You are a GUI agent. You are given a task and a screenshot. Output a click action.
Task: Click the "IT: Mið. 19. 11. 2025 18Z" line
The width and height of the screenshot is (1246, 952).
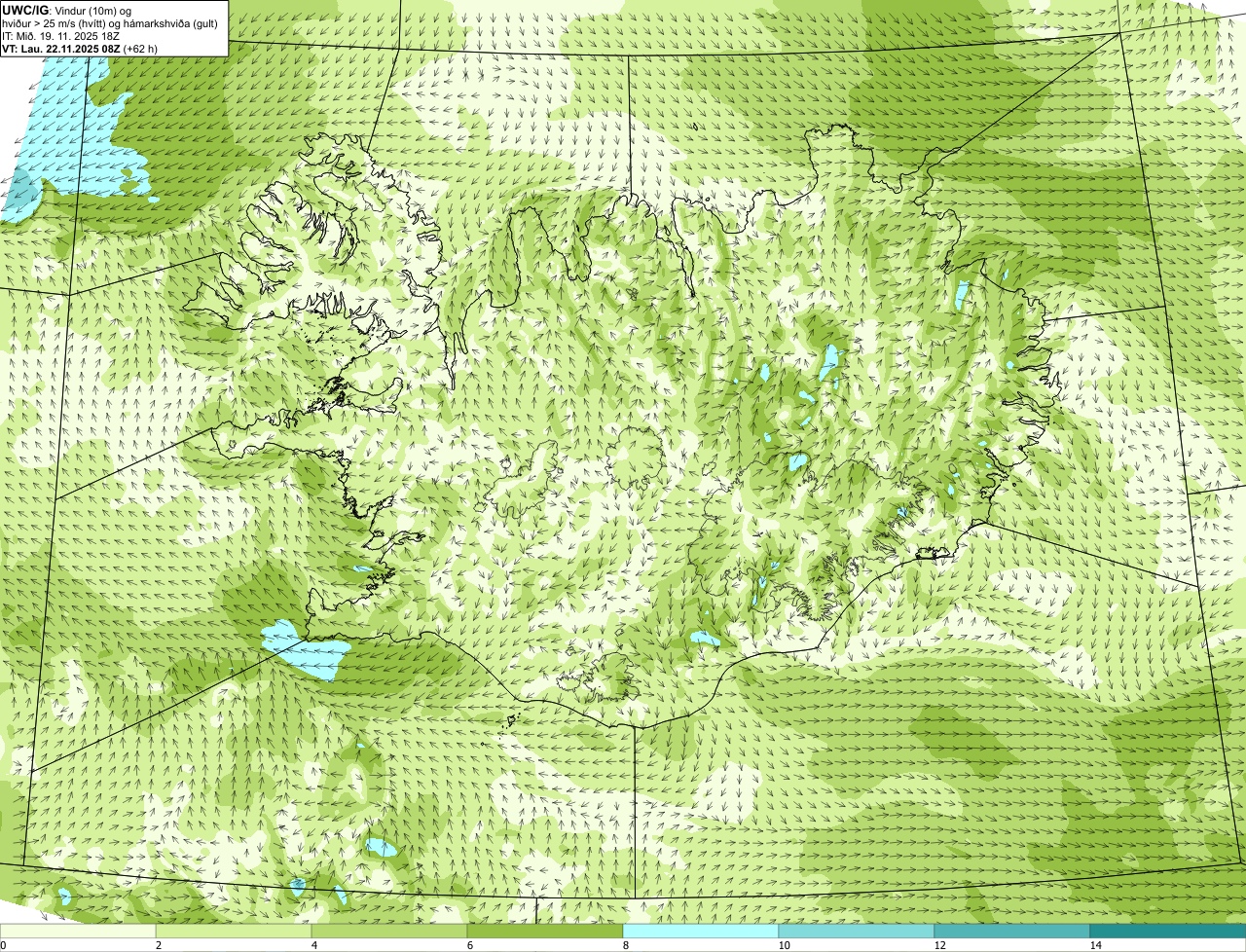61,35
